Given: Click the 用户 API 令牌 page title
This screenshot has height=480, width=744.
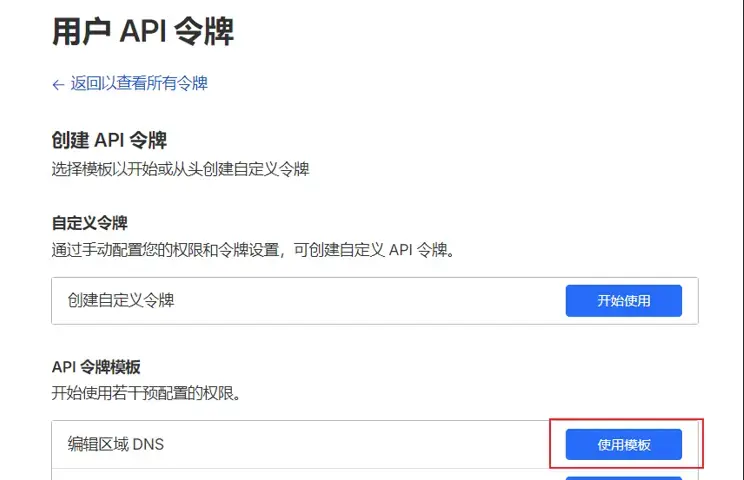Looking at the screenshot, I should (143, 30).
